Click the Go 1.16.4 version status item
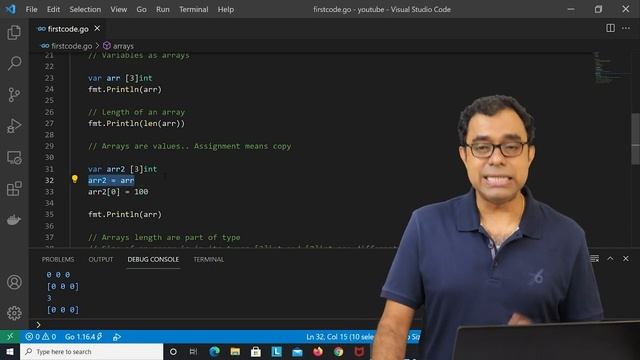This screenshot has height=360, width=640. 84,337
